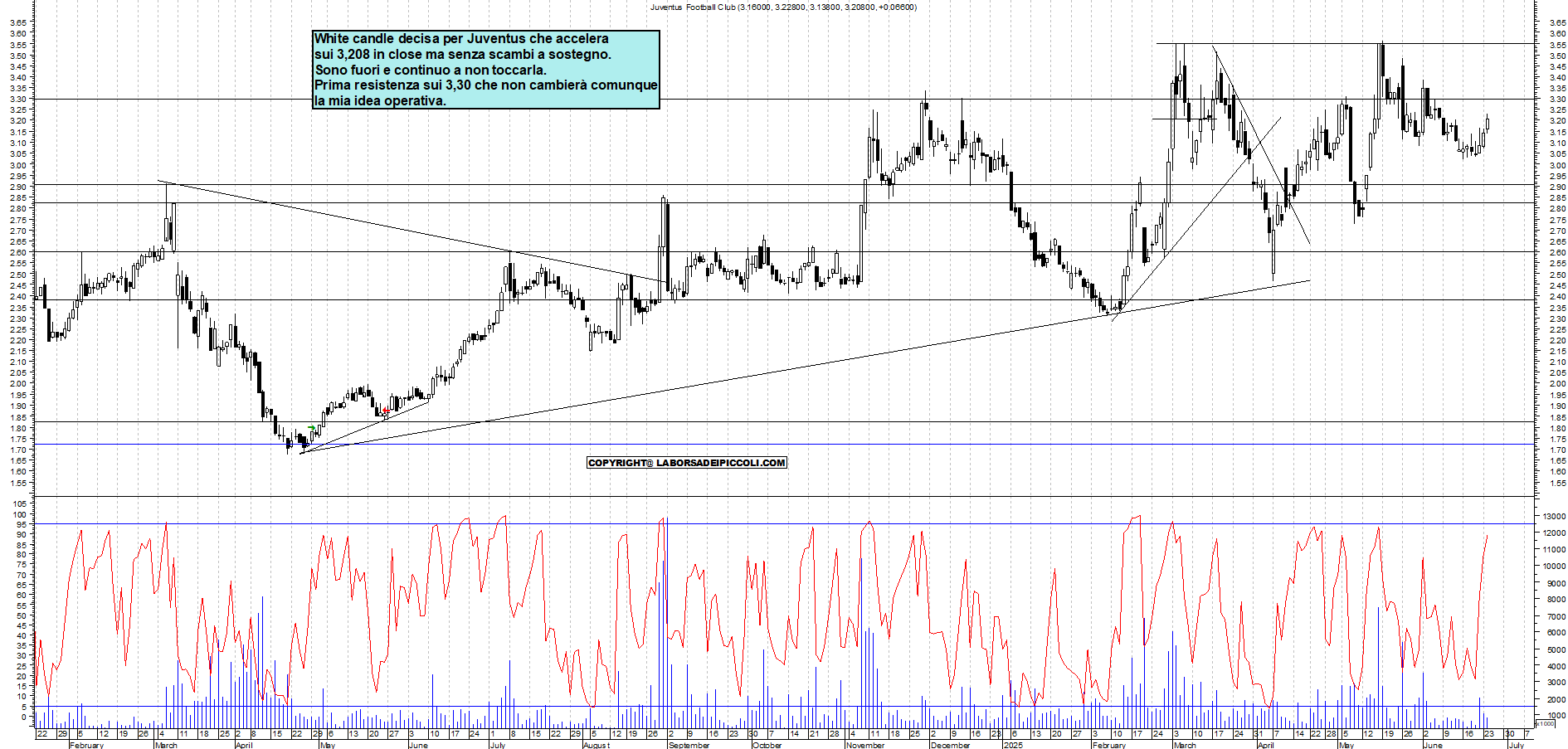Viewport: 1568px width, 749px height.
Task: Click the '7000' volume axis label
Action: 1556,617
